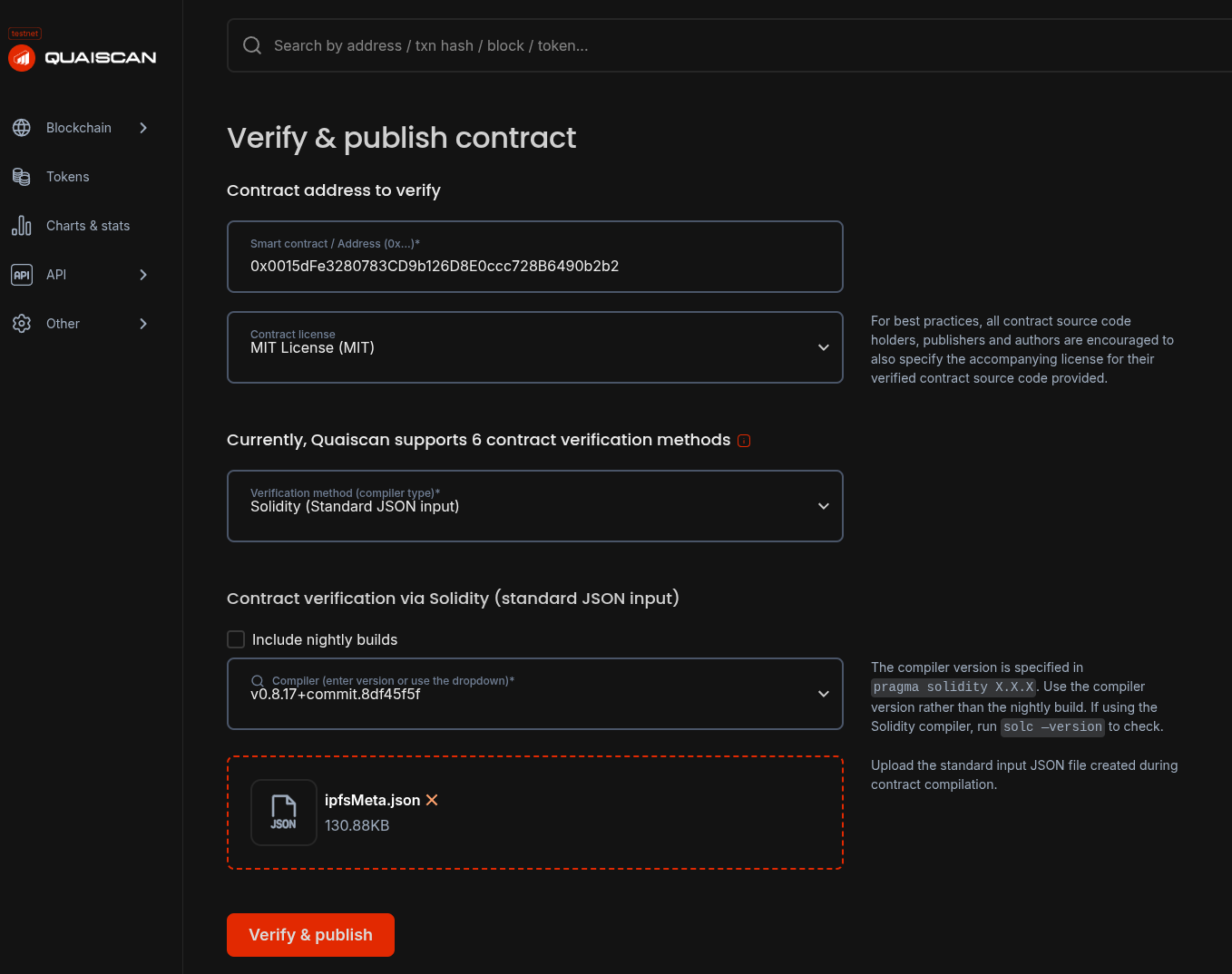This screenshot has width=1232, height=974.
Task: Click the JSON file type icon
Action: click(x=284, y=813)
